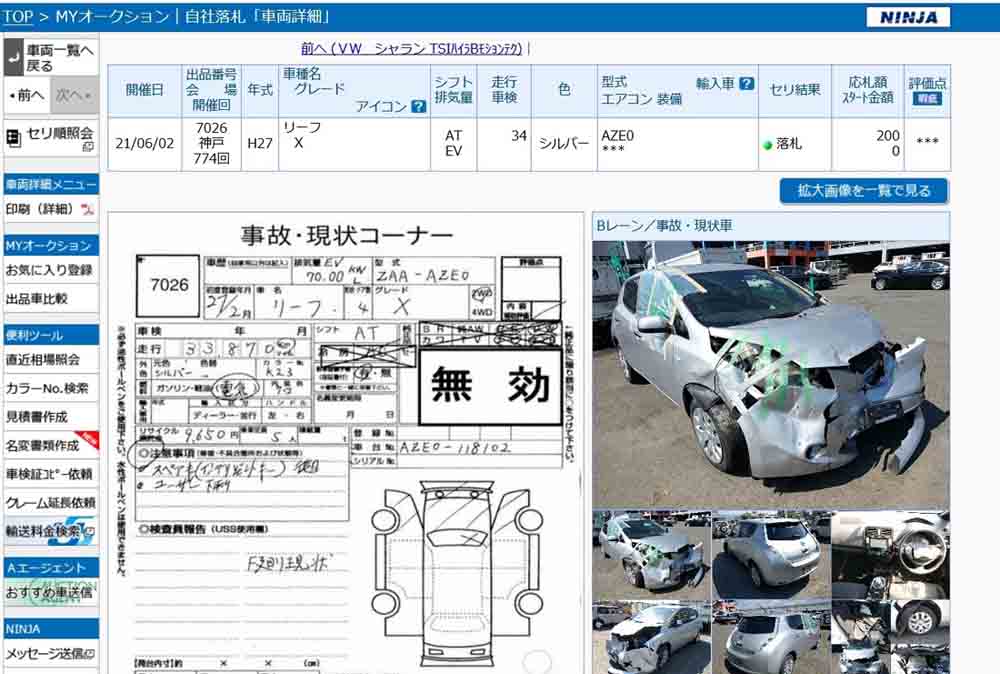Open the first-row interior steering wheel thumbnail
The image size is (1000, 674).
890,555
